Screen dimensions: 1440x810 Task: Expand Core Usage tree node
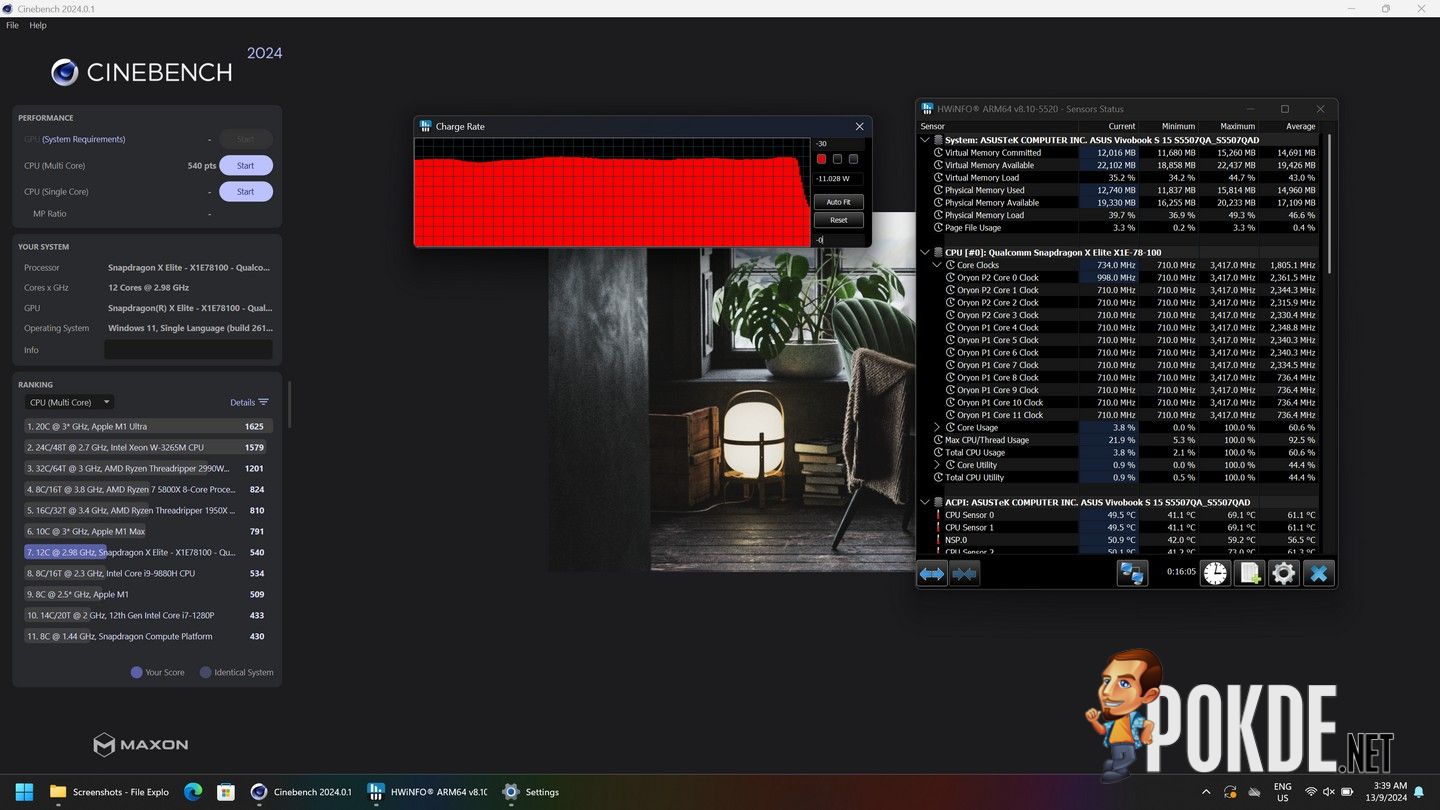pyautogui.click(x=937, y=427)
